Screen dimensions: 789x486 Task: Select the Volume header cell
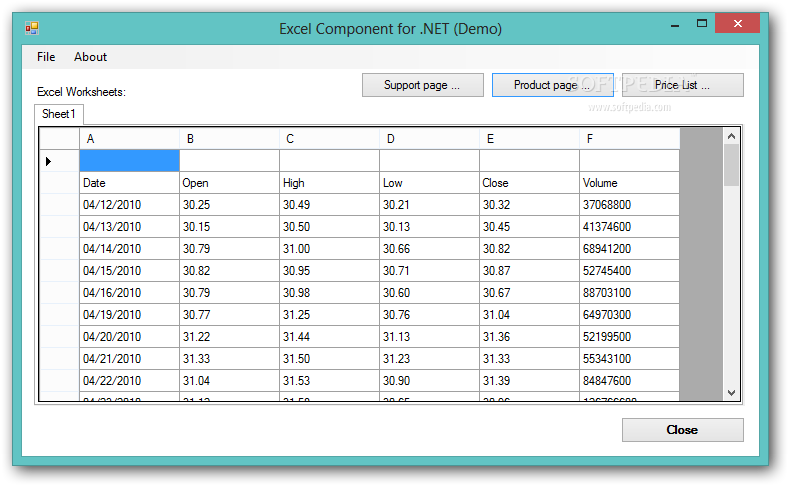[x=629, y=183]
